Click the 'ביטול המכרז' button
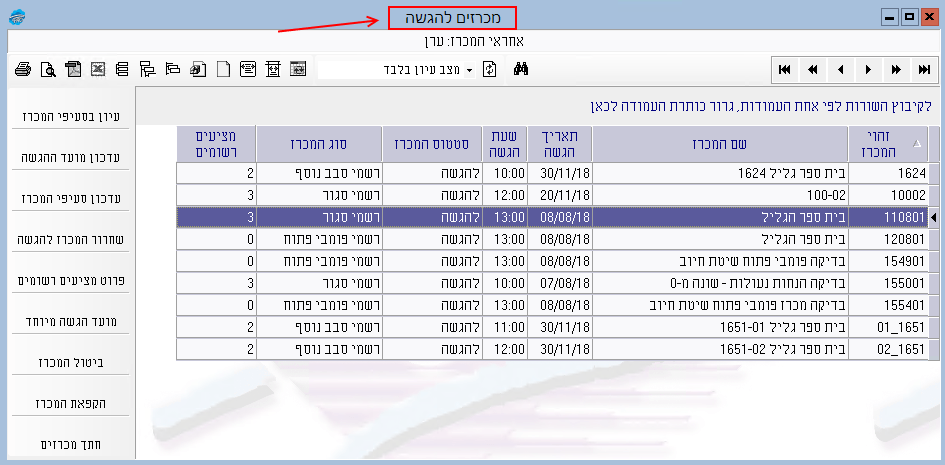The width and height of the screenshot is (945, 465). click(x=70, y=362)
